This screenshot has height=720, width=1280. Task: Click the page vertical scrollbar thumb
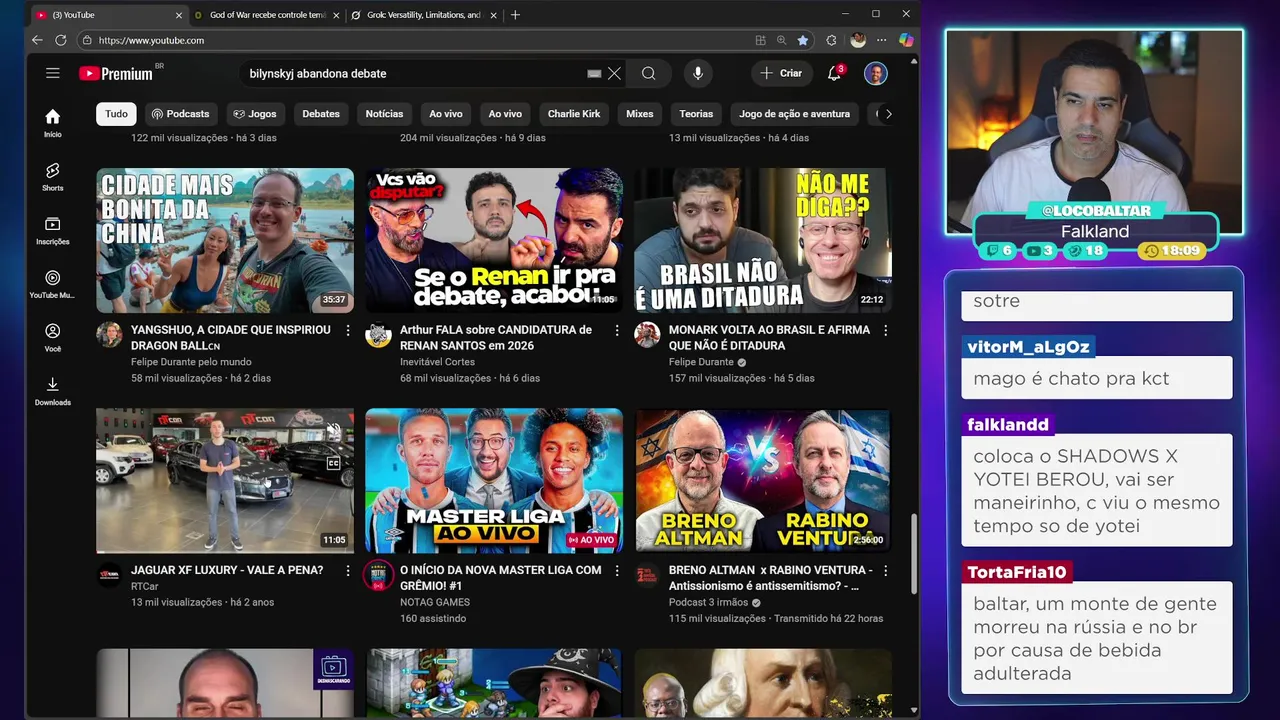913,555
